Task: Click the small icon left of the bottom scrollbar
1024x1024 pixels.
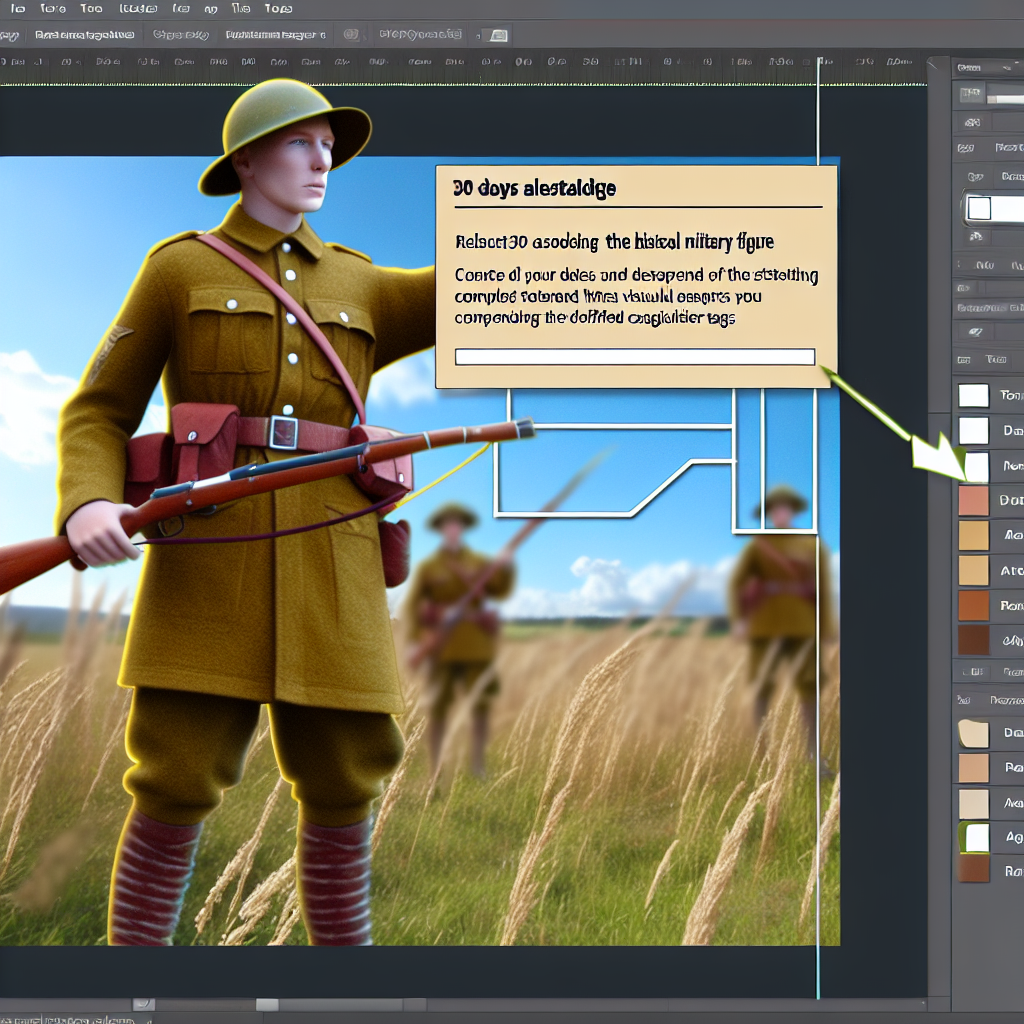Action: 144,1004
